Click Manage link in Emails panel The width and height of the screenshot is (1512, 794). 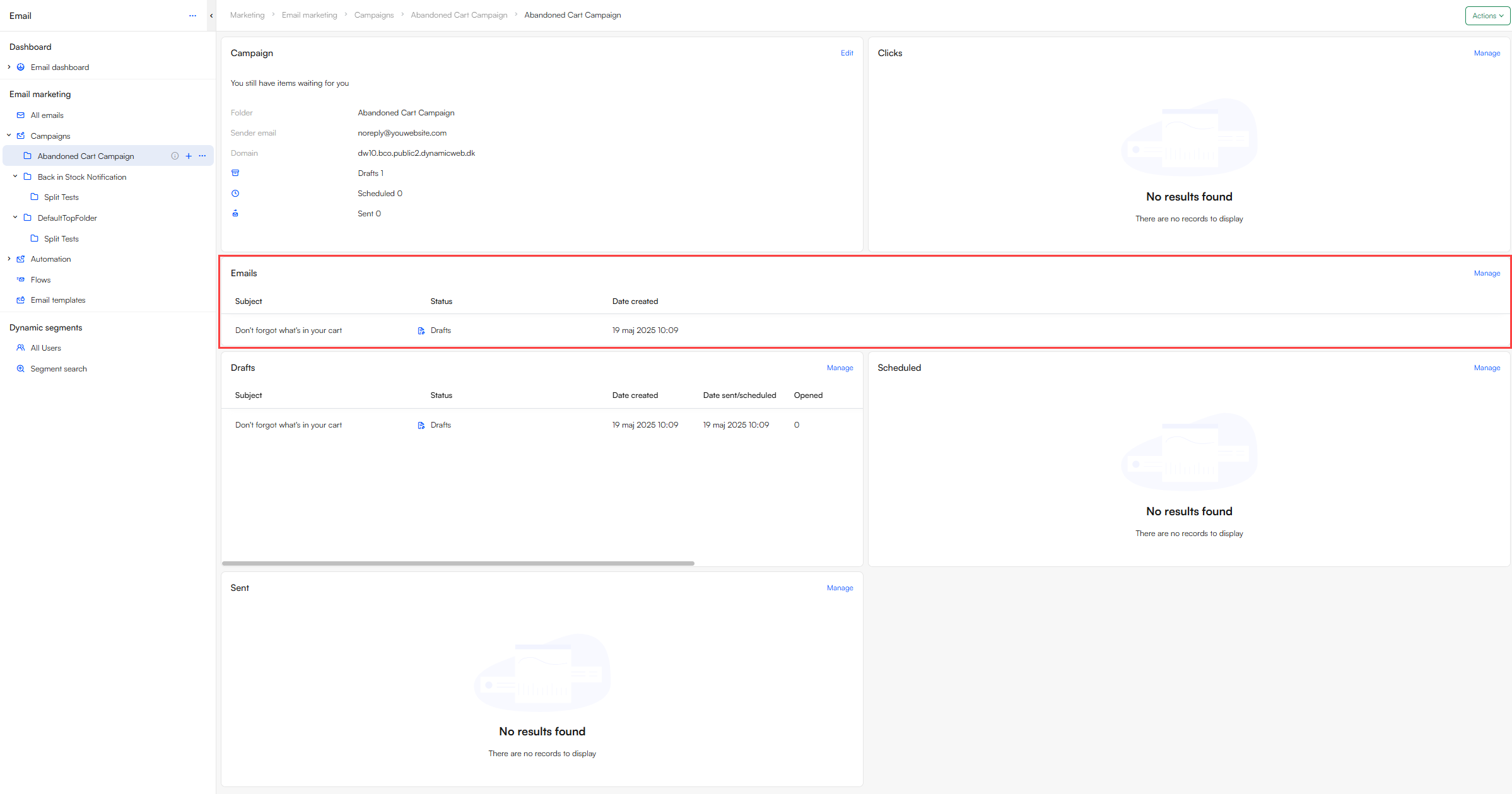(x=1487, y=273)
